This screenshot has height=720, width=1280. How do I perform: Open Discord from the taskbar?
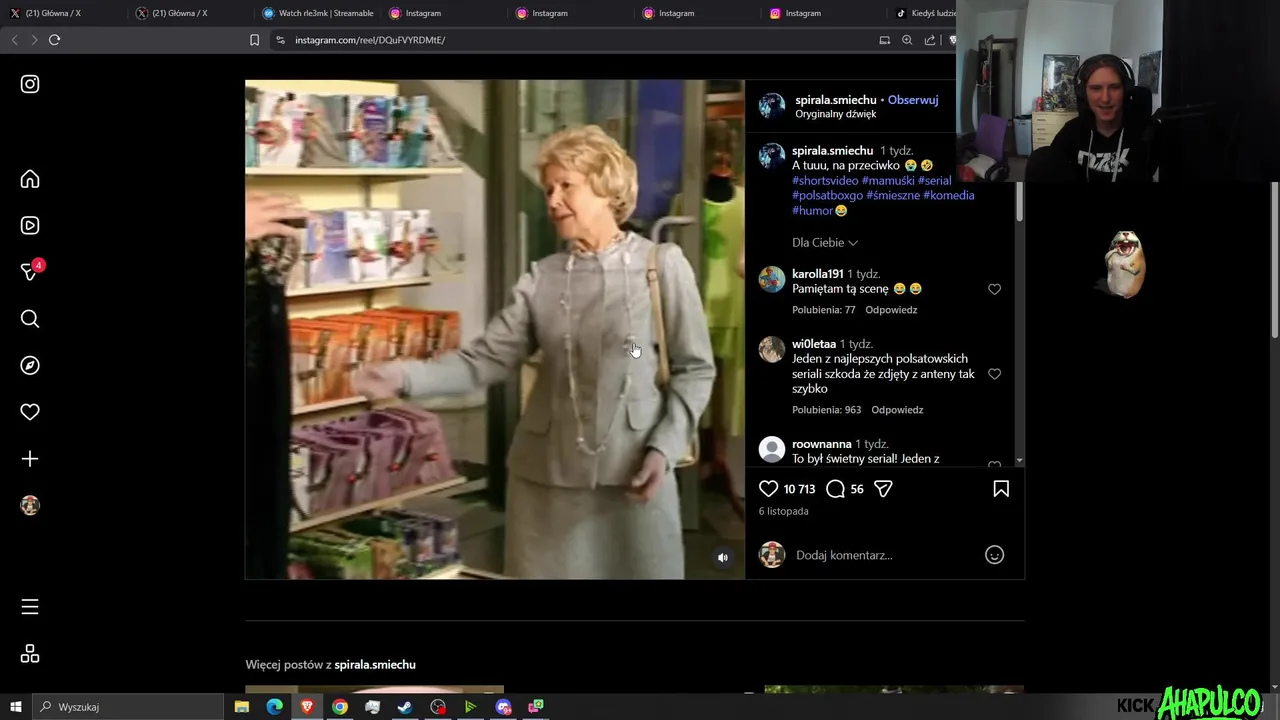[x=503, y=707]
